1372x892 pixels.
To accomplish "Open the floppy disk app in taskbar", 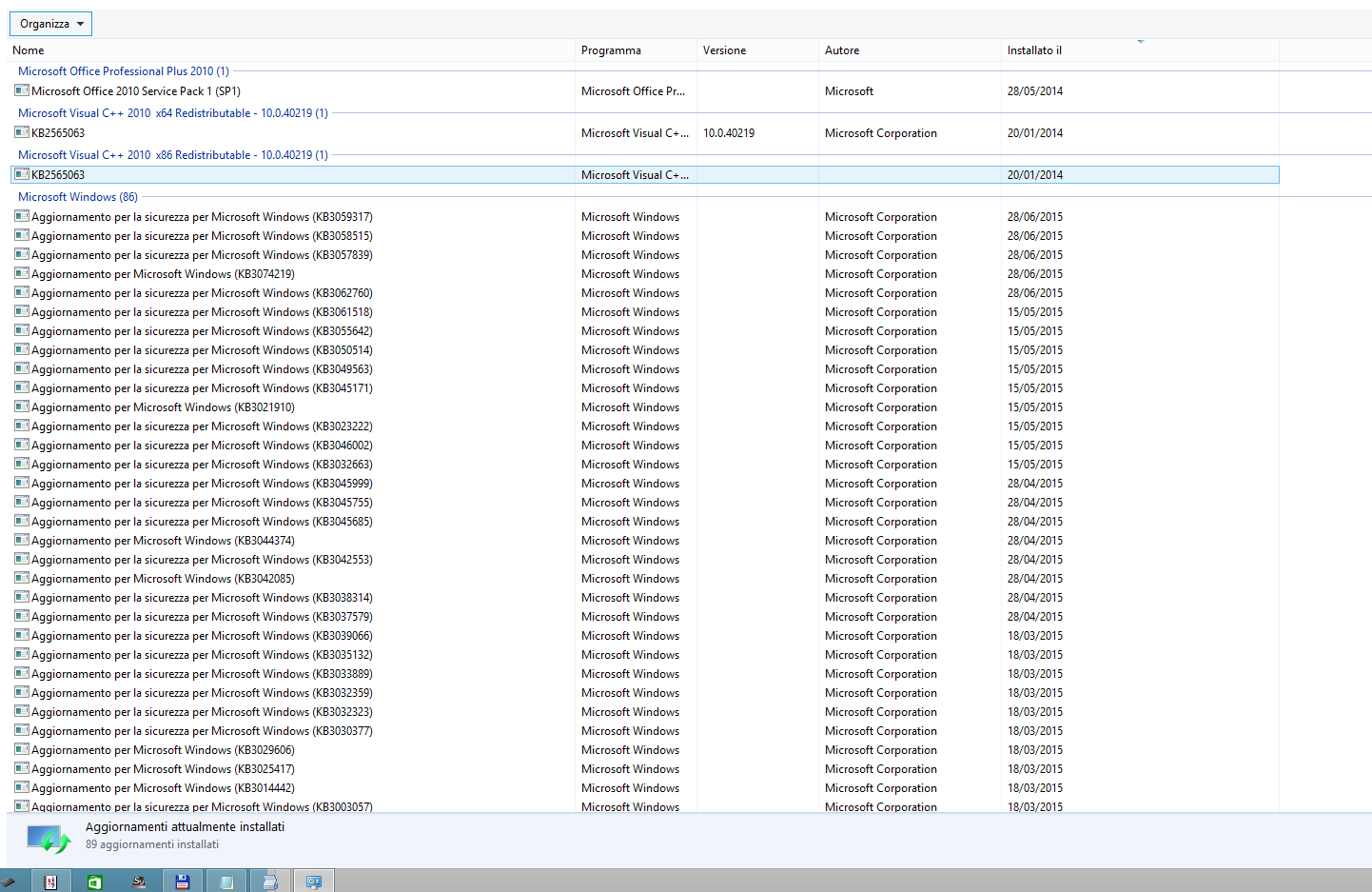I will pyautogui.click(x=182, y=882).
